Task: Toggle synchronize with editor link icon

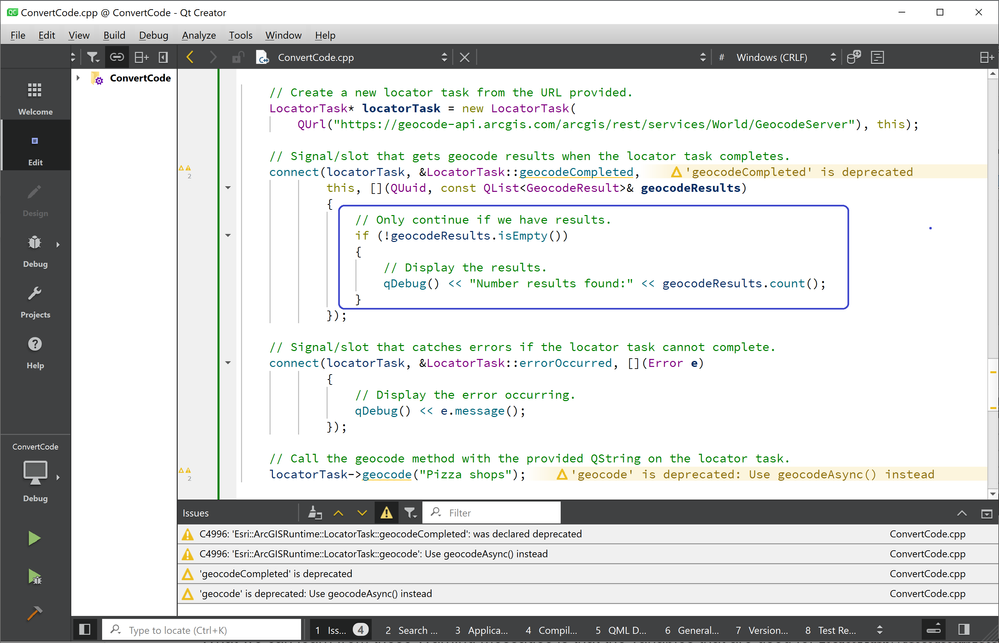Action: (x=116, y=58)
